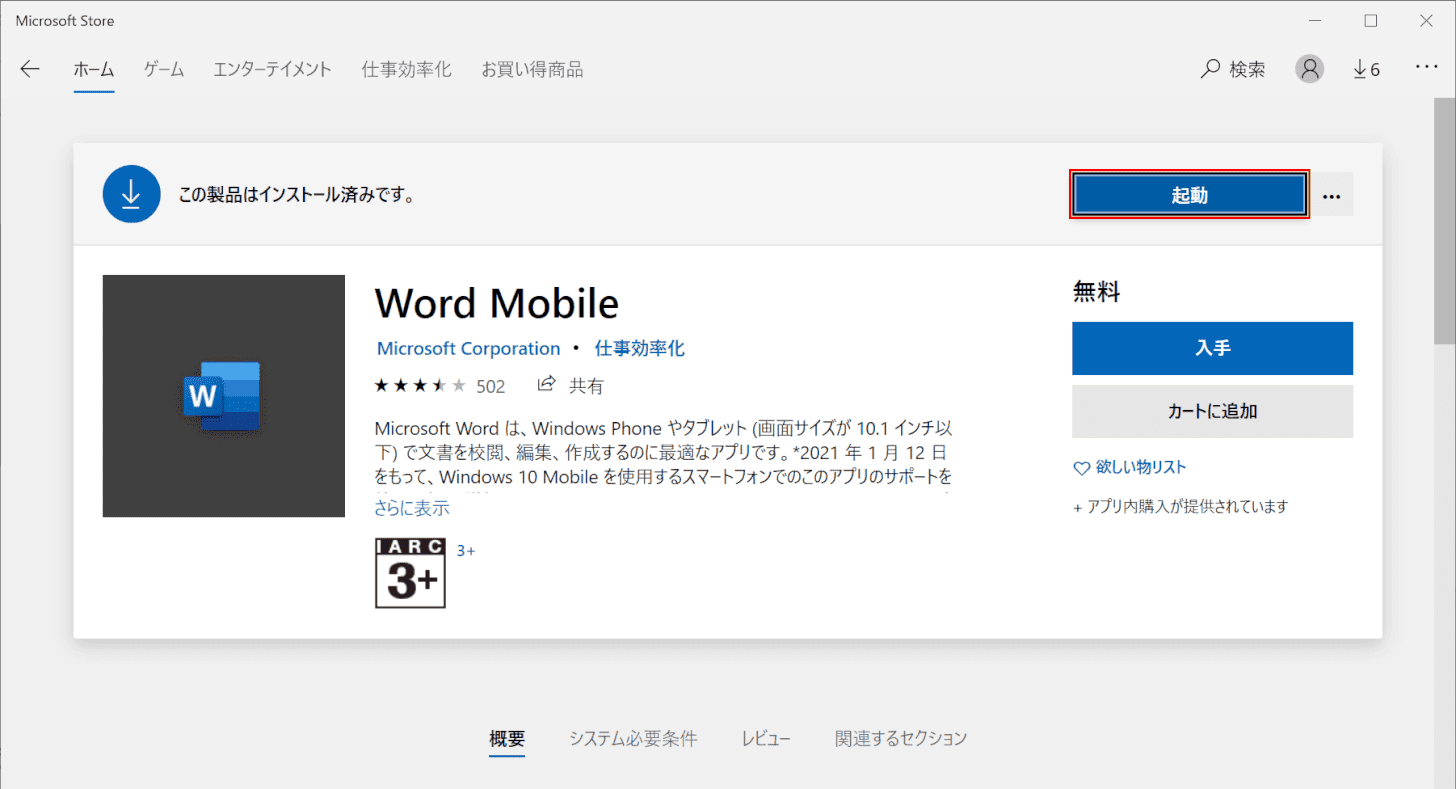This screenshot has width=1456, height=789.
Task: Select the 概要 section tab
Action: [x=507, y=739]
